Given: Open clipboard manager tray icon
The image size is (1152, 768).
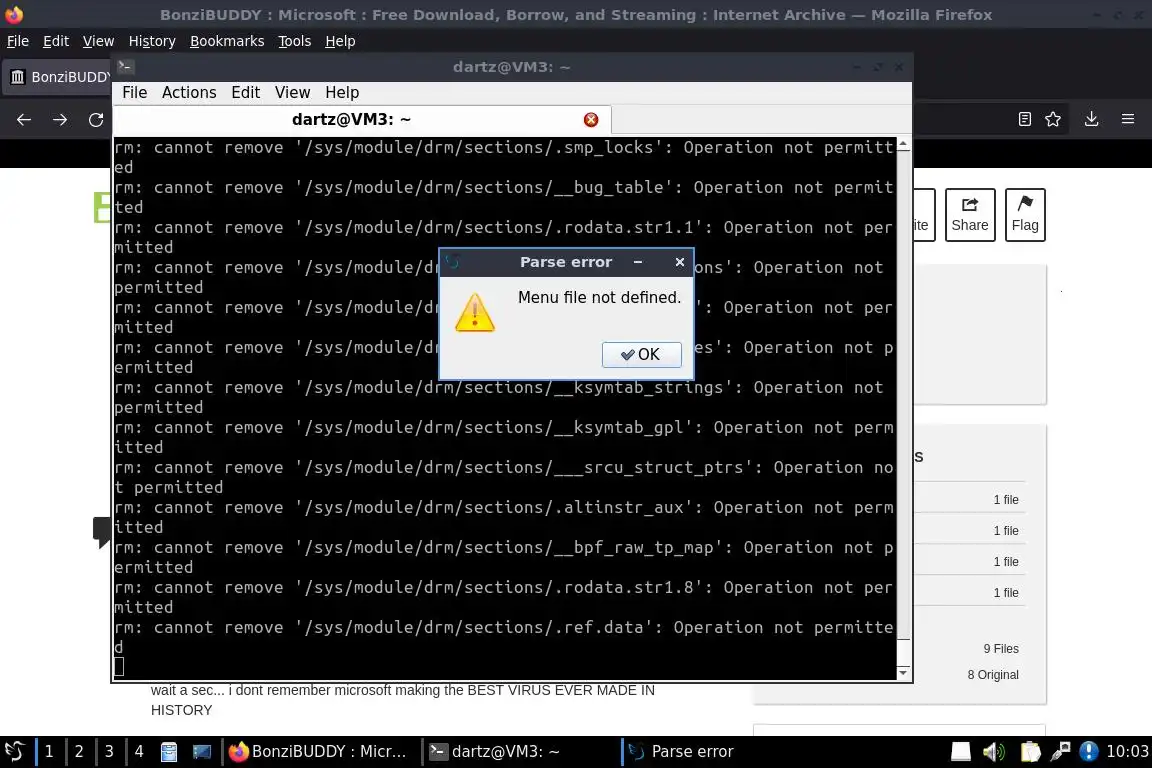Looking at the screenshot, I should point(1030,751).
